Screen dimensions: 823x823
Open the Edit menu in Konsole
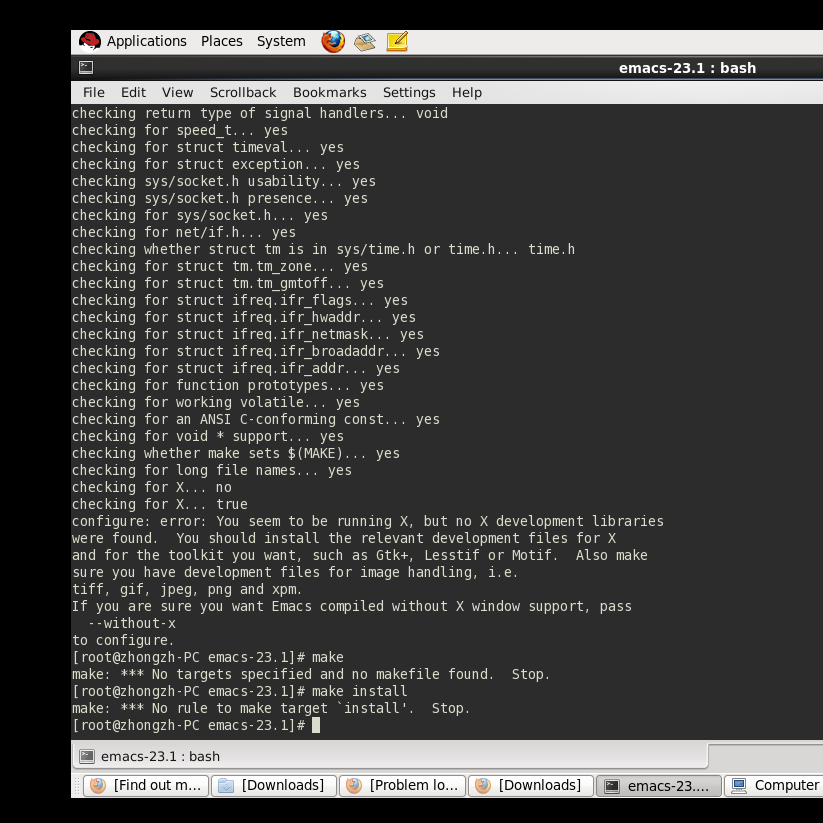tap(133, 92)
